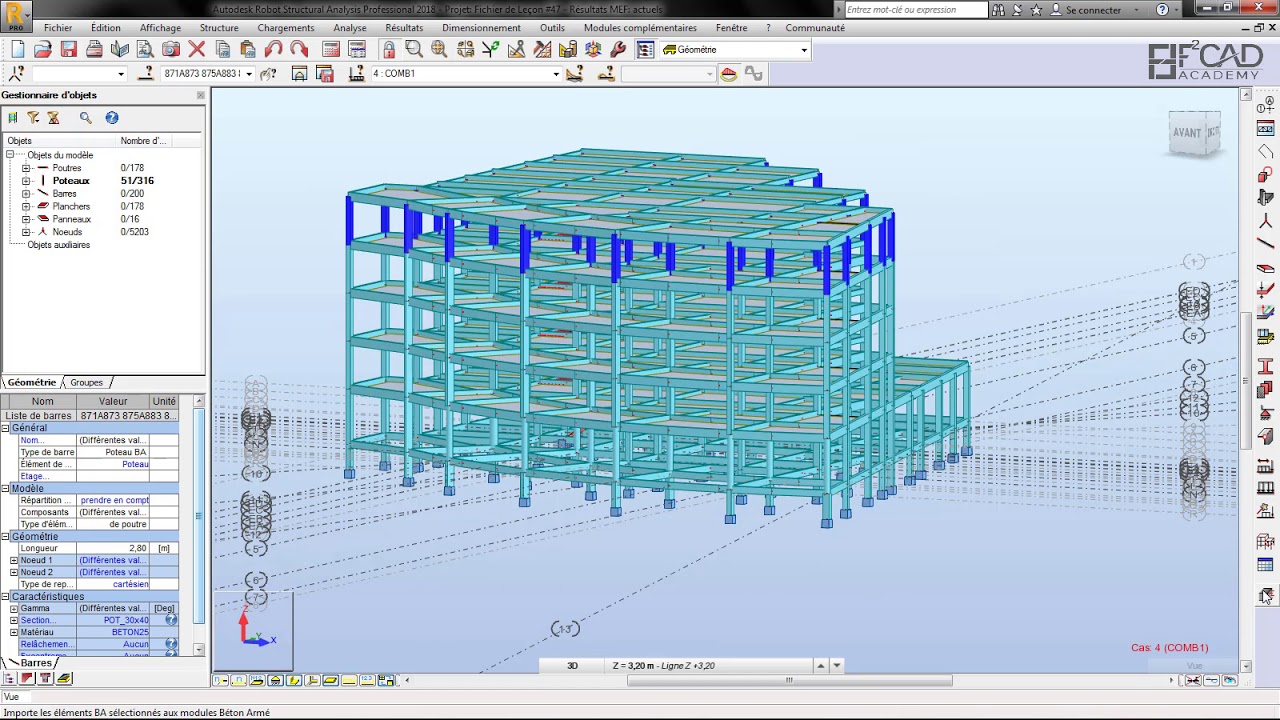The width and height of the screenshot is (1280, 720).
Task: Click the POT_30x40 section value
Action: (125, 621)
